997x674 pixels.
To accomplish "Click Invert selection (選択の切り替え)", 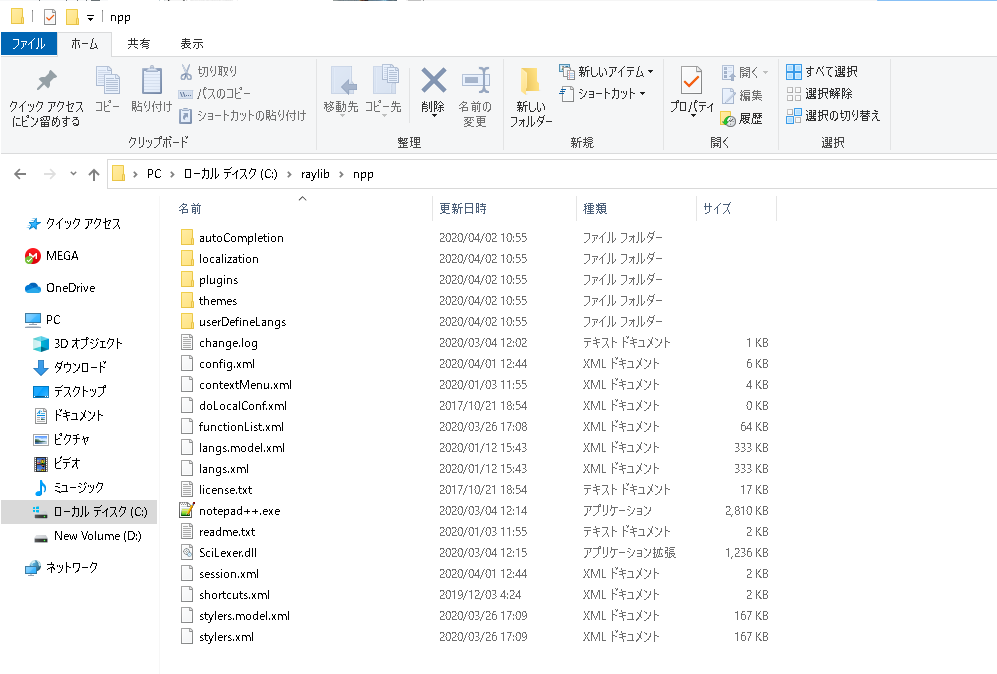I will tap(833, 116).
